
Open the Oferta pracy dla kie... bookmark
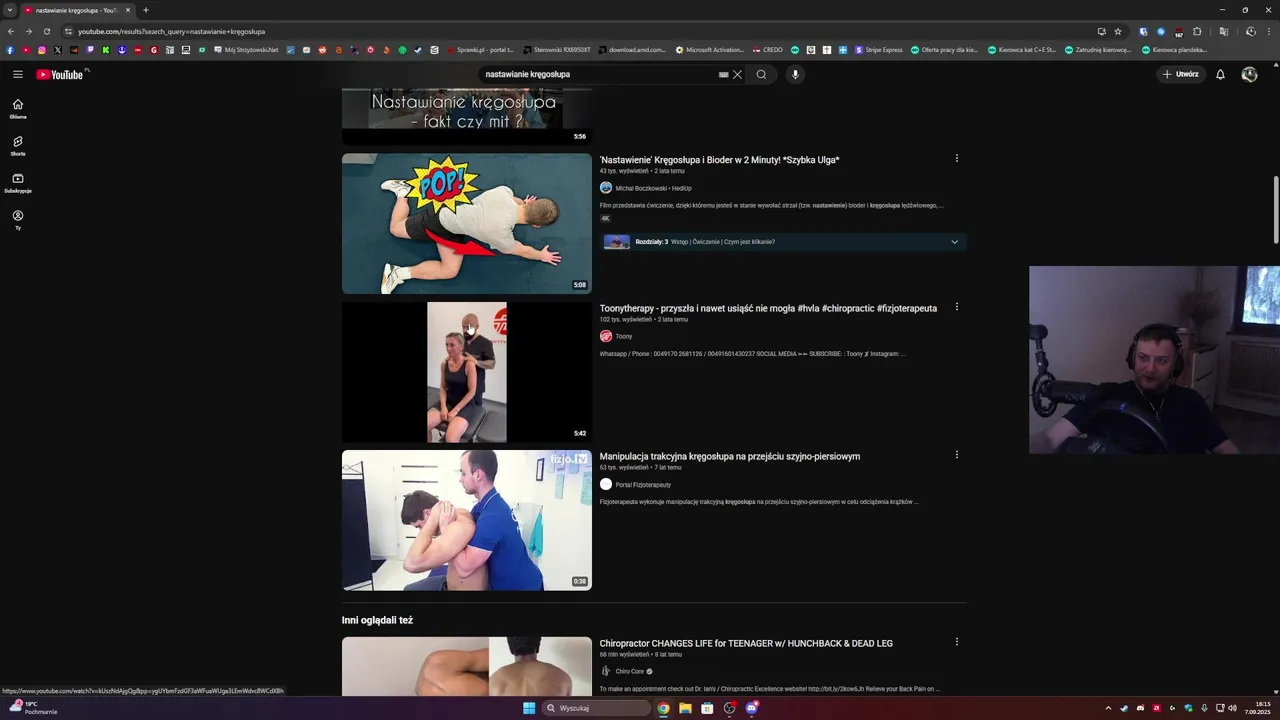tap(944, 50)
